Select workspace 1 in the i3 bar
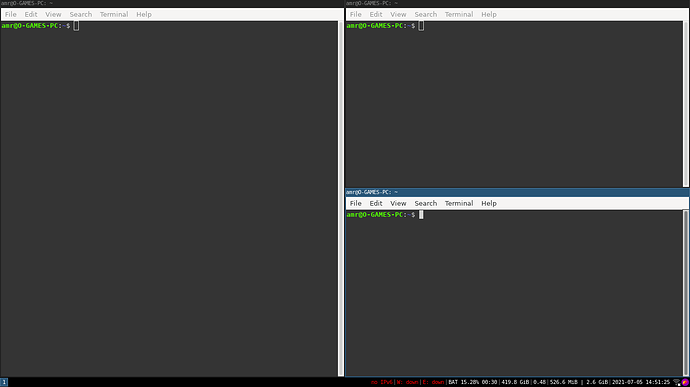The width and height of the screenshot is (690, 387). tap(4, 382)
